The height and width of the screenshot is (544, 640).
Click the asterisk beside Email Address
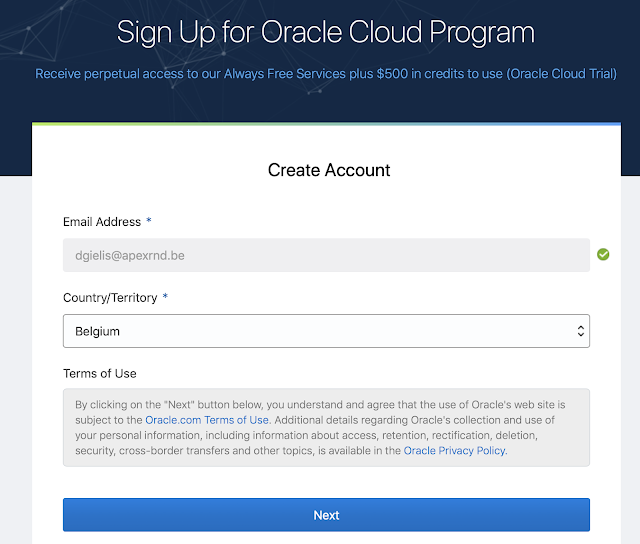pos(149,221)
